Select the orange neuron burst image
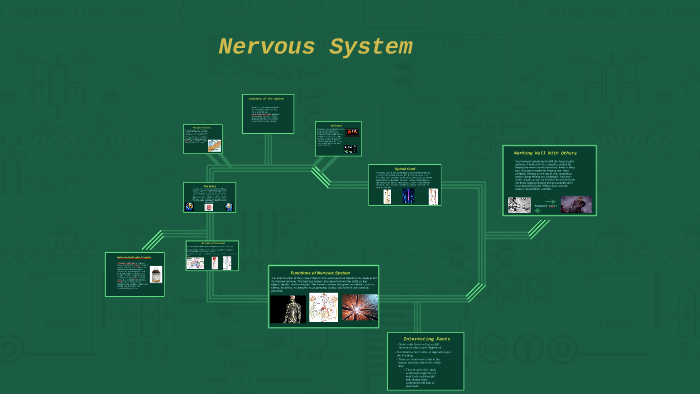The width and height of the screenshot is (700, 394). coord(360,307)
